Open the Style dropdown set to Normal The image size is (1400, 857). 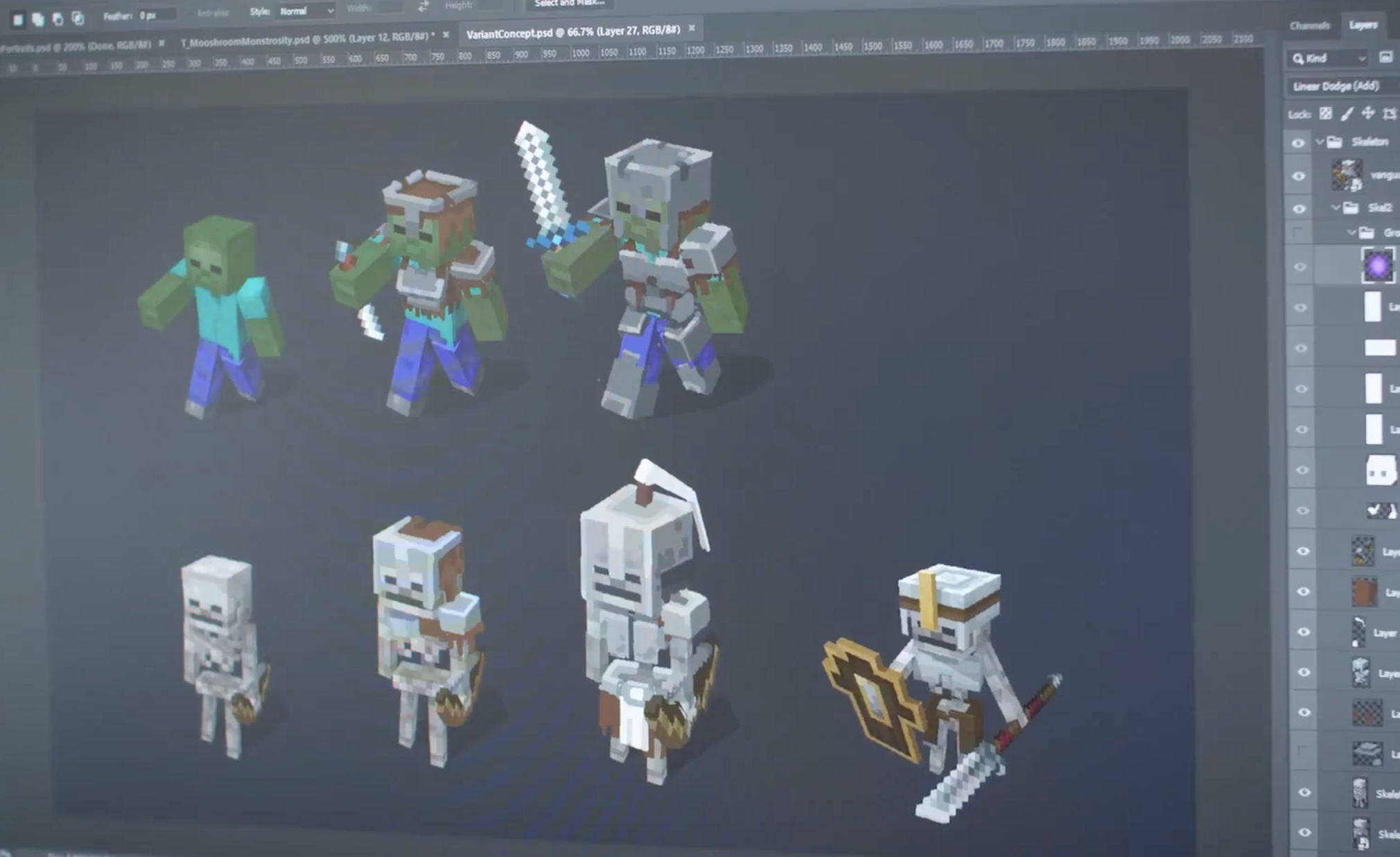point(306,11)
